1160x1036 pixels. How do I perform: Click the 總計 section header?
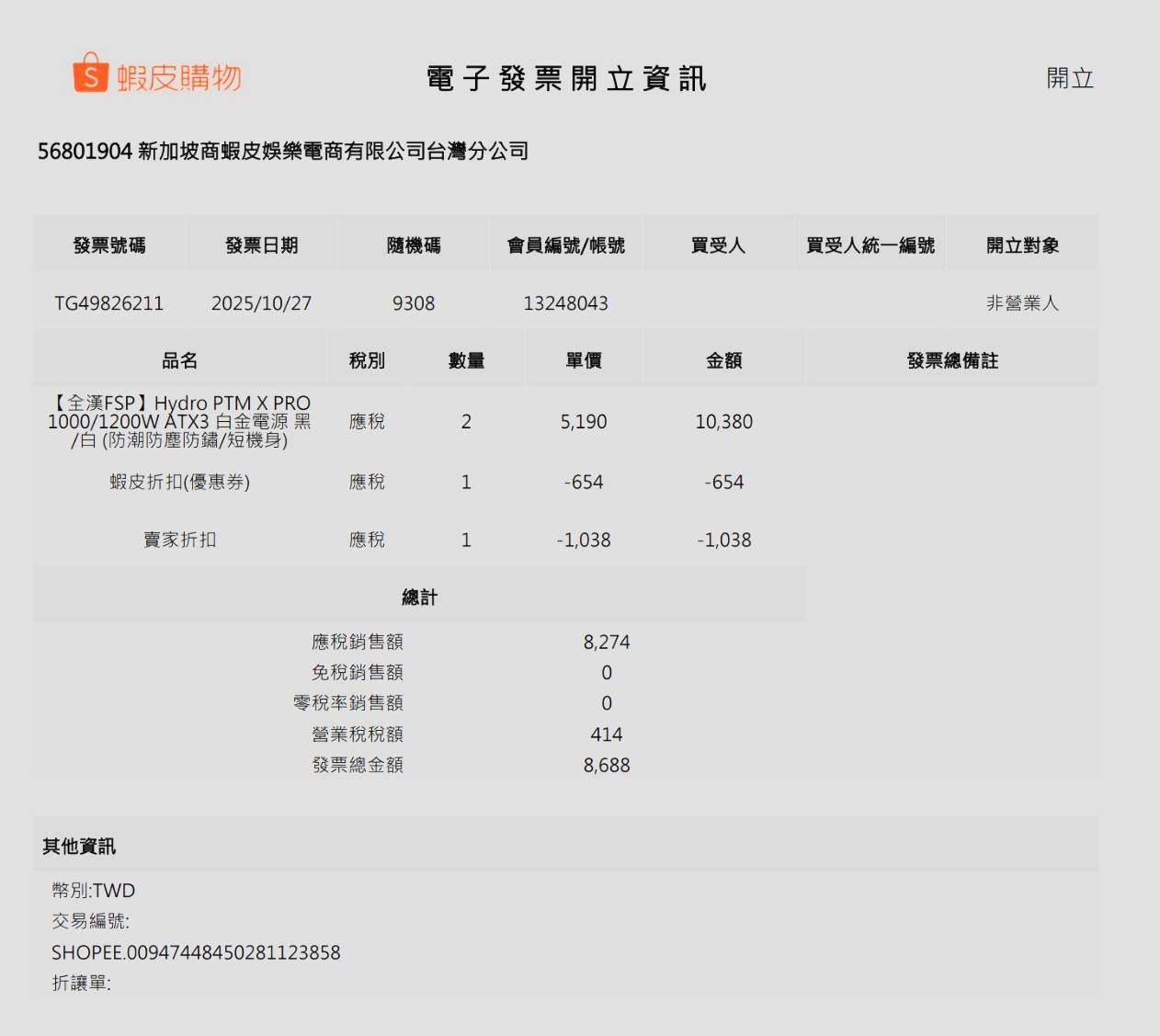419,598
